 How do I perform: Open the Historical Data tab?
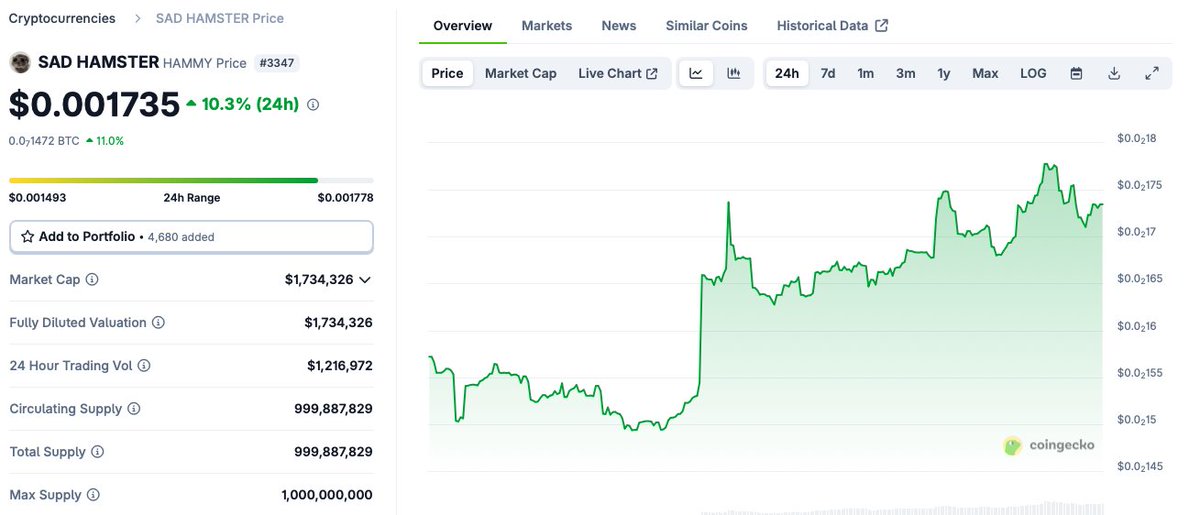point(832,26)
